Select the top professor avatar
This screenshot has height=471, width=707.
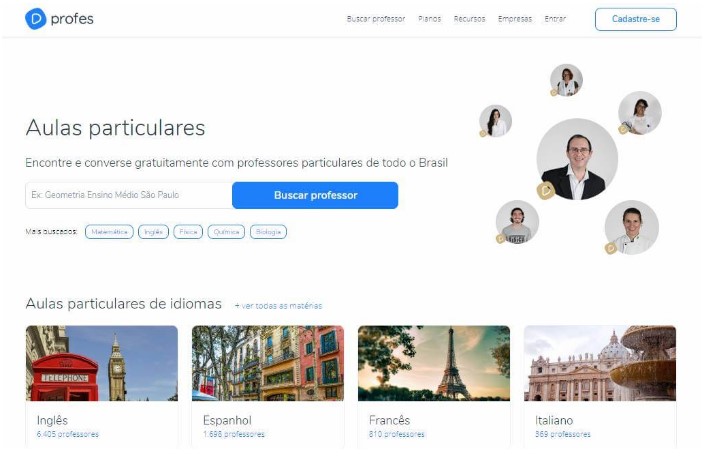pos(566,80)
